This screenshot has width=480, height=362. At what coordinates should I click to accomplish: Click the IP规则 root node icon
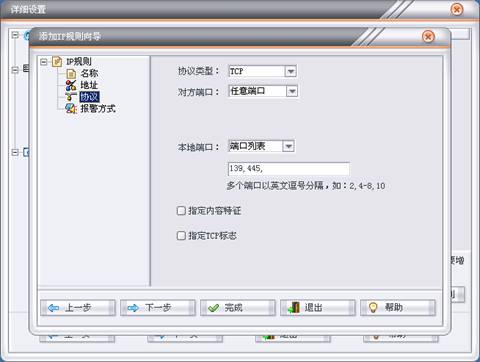pyautogui.click(x=57, y=62)
